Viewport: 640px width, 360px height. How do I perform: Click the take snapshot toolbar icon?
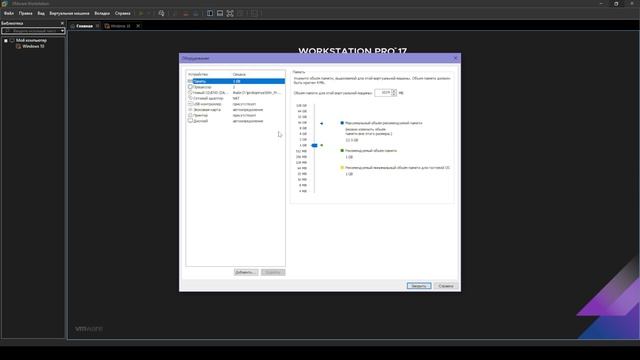coord(175,13)
